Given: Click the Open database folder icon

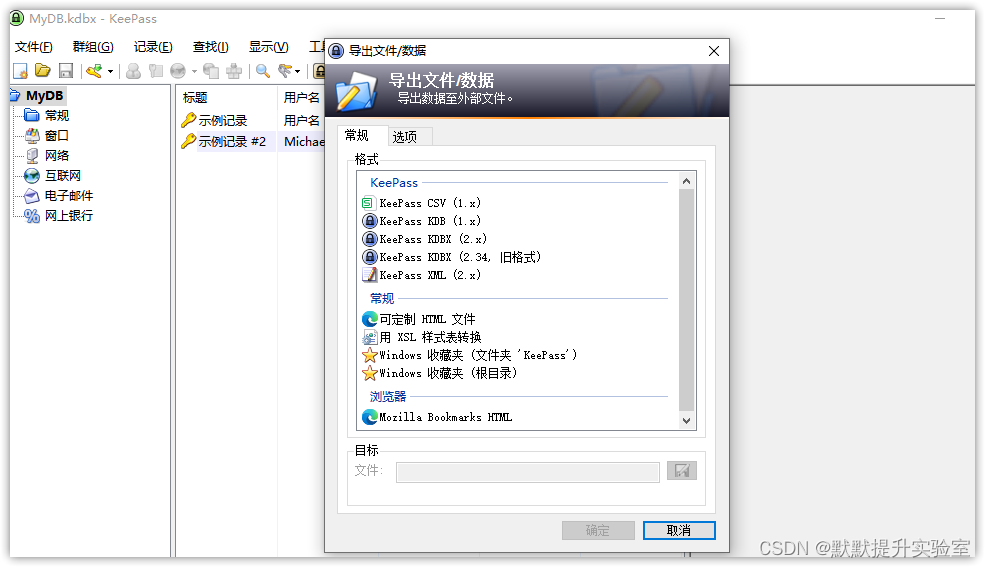Looking at the screenshot, I should 43,71.
